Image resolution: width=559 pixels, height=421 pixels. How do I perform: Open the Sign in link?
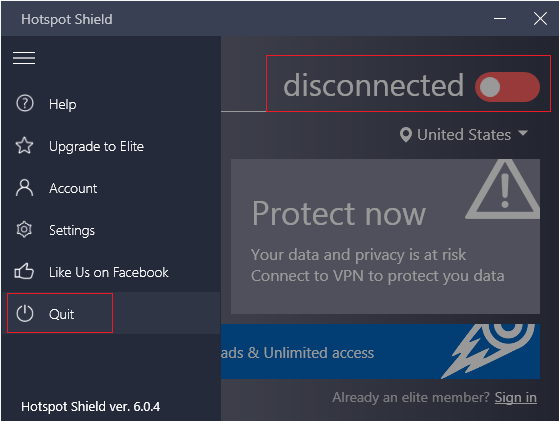point(516,397)
